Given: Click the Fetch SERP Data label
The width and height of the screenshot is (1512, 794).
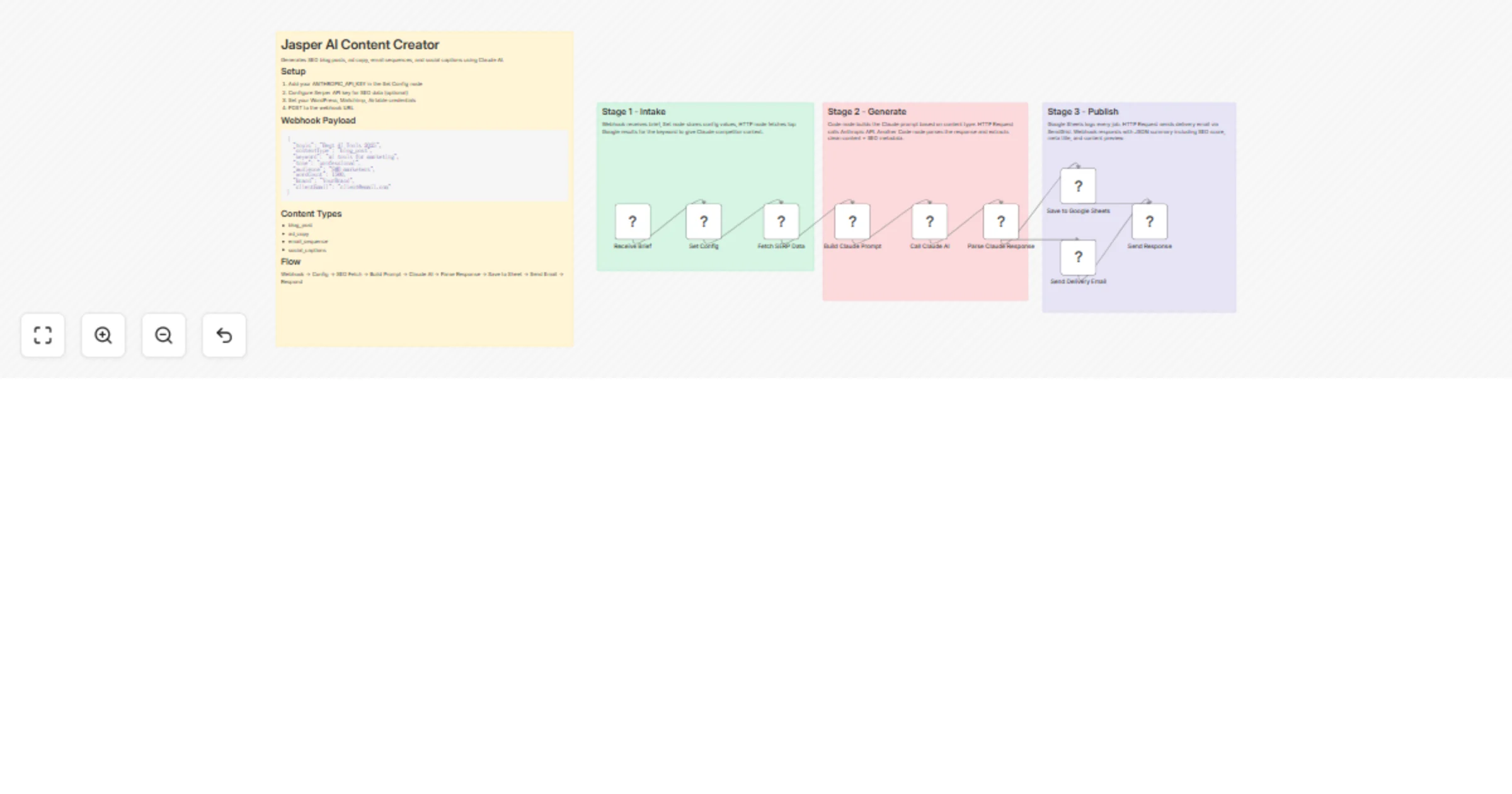Looking at the screenshot, I should (781, 246).
